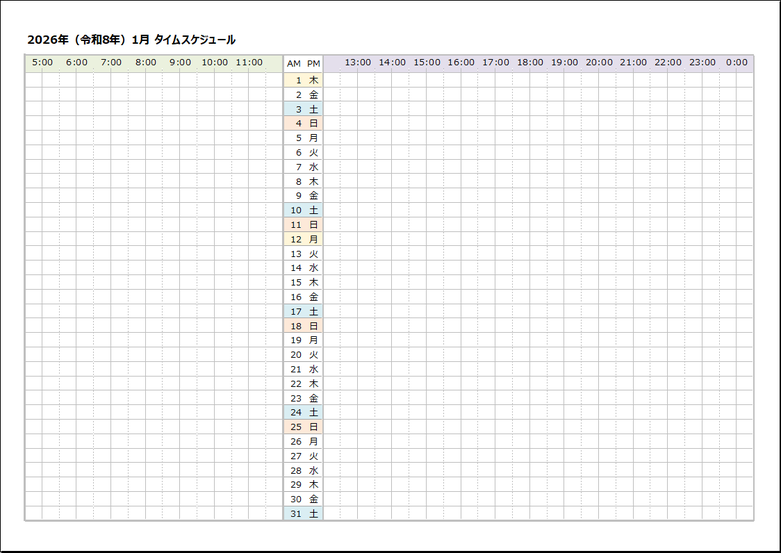This screenshot has height=553, width=781.
Task: Click the AM label in header
Action: pos(294,63)
